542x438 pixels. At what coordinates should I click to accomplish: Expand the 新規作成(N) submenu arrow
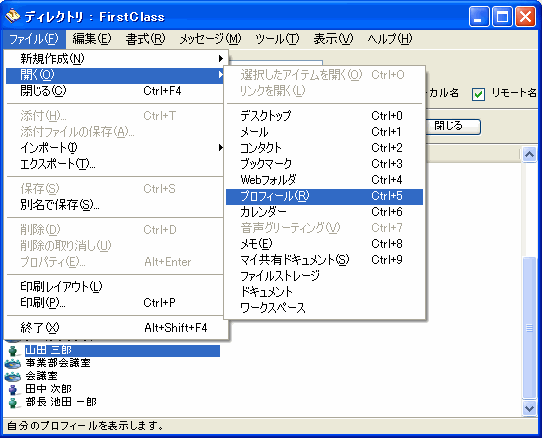pos(221,59)
